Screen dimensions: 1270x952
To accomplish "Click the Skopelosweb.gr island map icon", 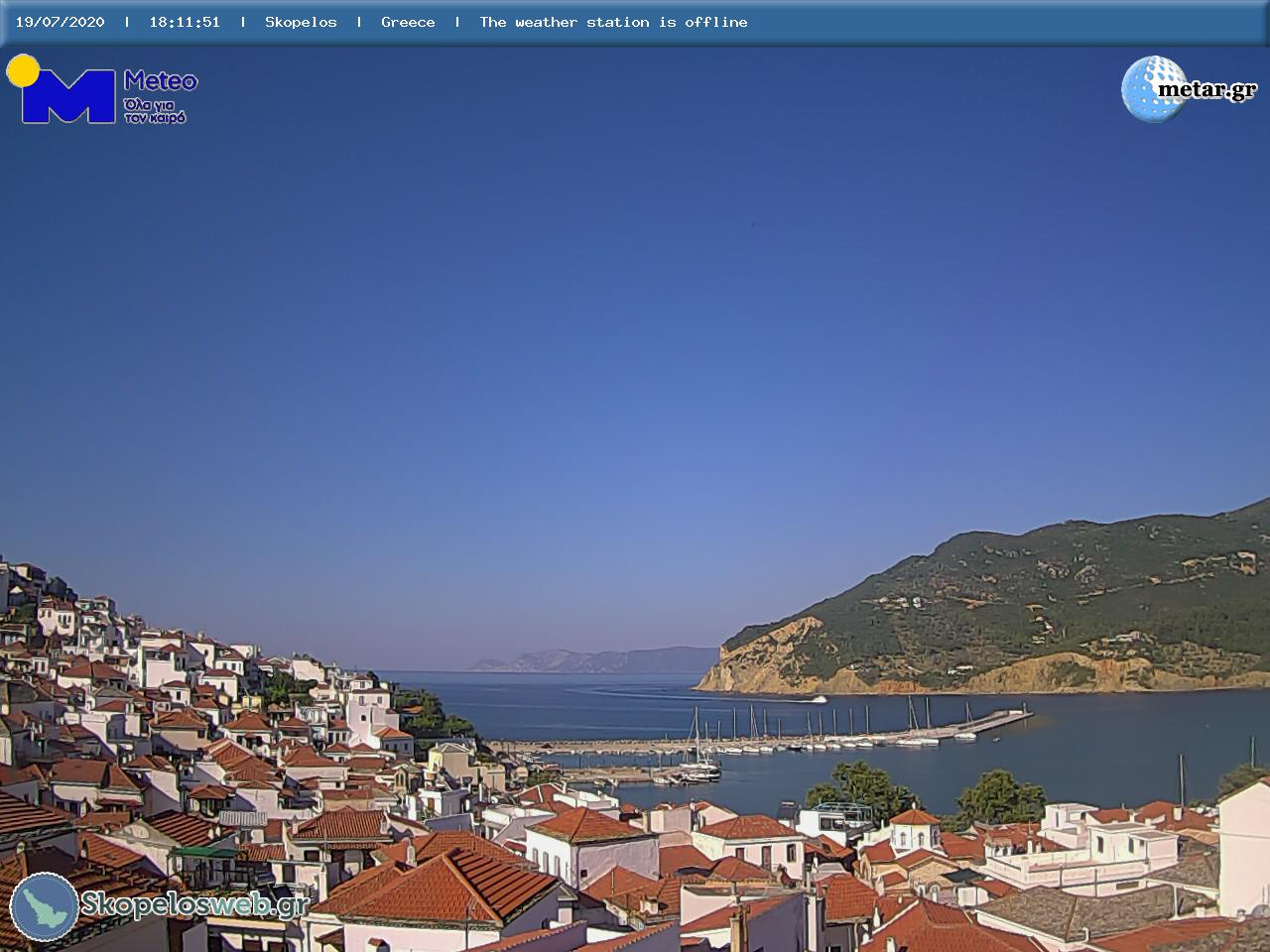I will [x=45, y=906].
